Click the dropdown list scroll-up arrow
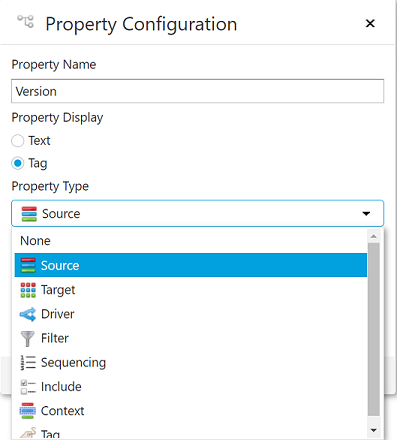 tap(373, 236)
